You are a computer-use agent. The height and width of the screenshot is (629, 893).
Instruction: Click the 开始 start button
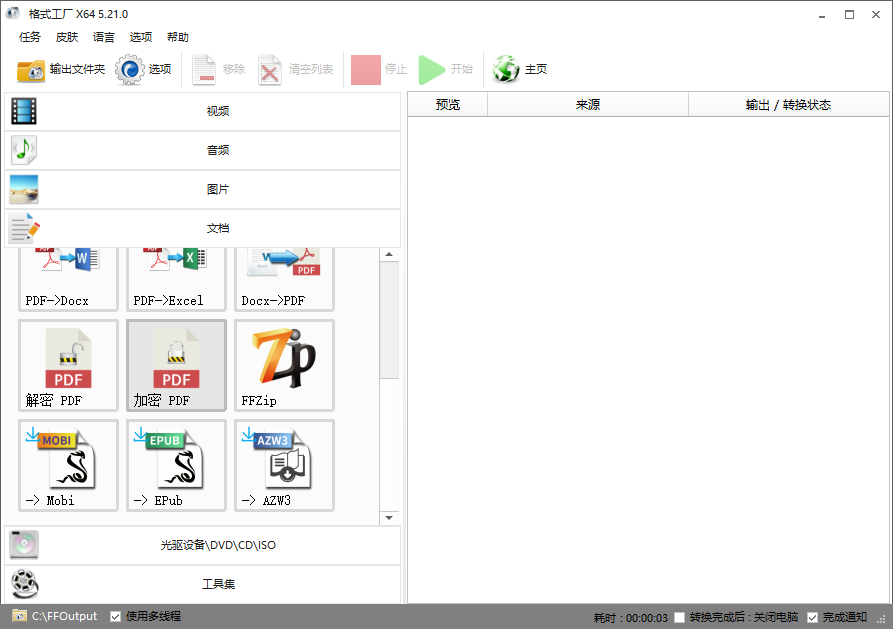[x=446, y=69]
